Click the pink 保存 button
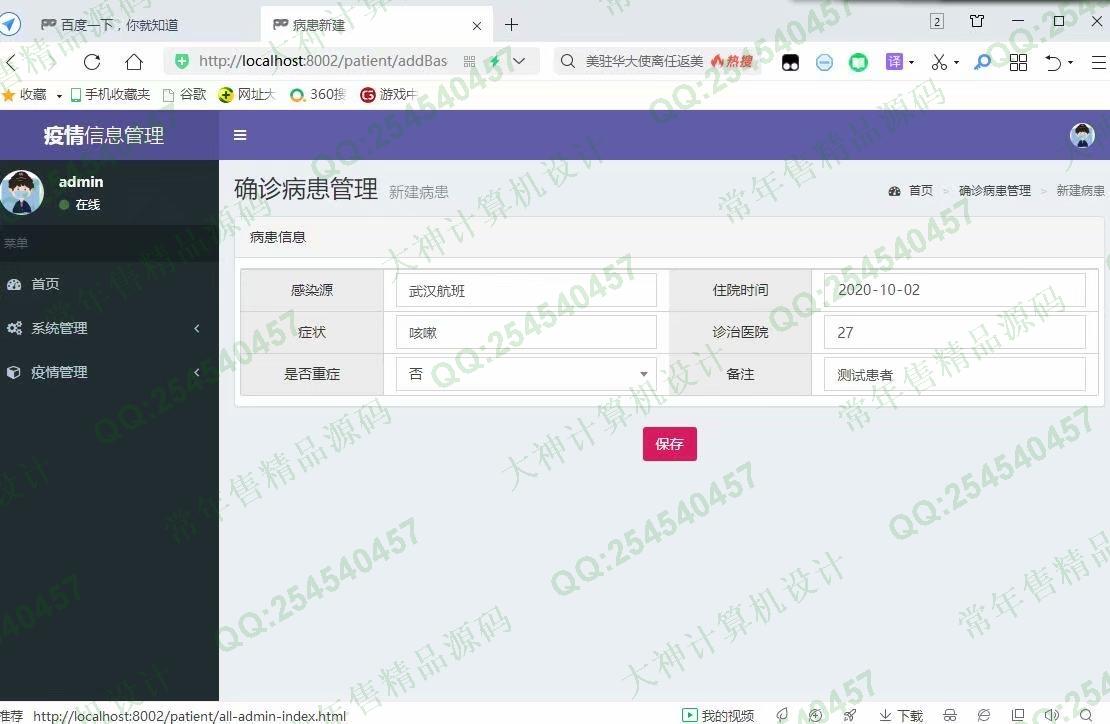The image size is (1110, 724). pyautogui.click(x=669, y=444)
